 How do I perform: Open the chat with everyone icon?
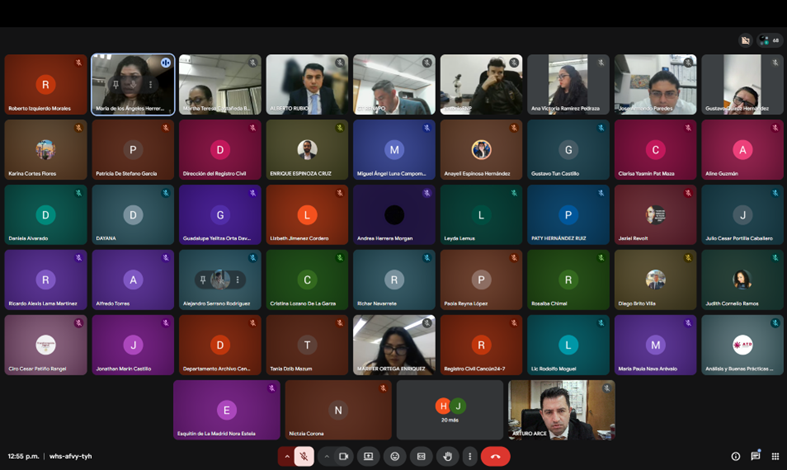tap(755, 456)
